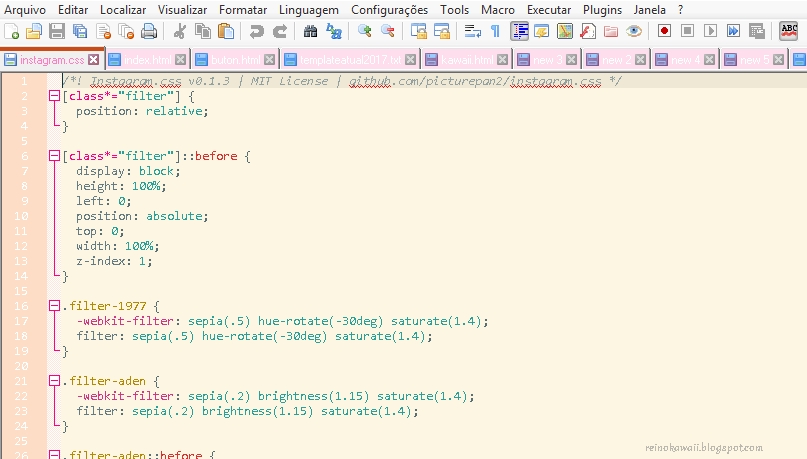The image size is (807, 459).
Task: Copy selection toolbar icon
Action: click(x=203, y=31)
